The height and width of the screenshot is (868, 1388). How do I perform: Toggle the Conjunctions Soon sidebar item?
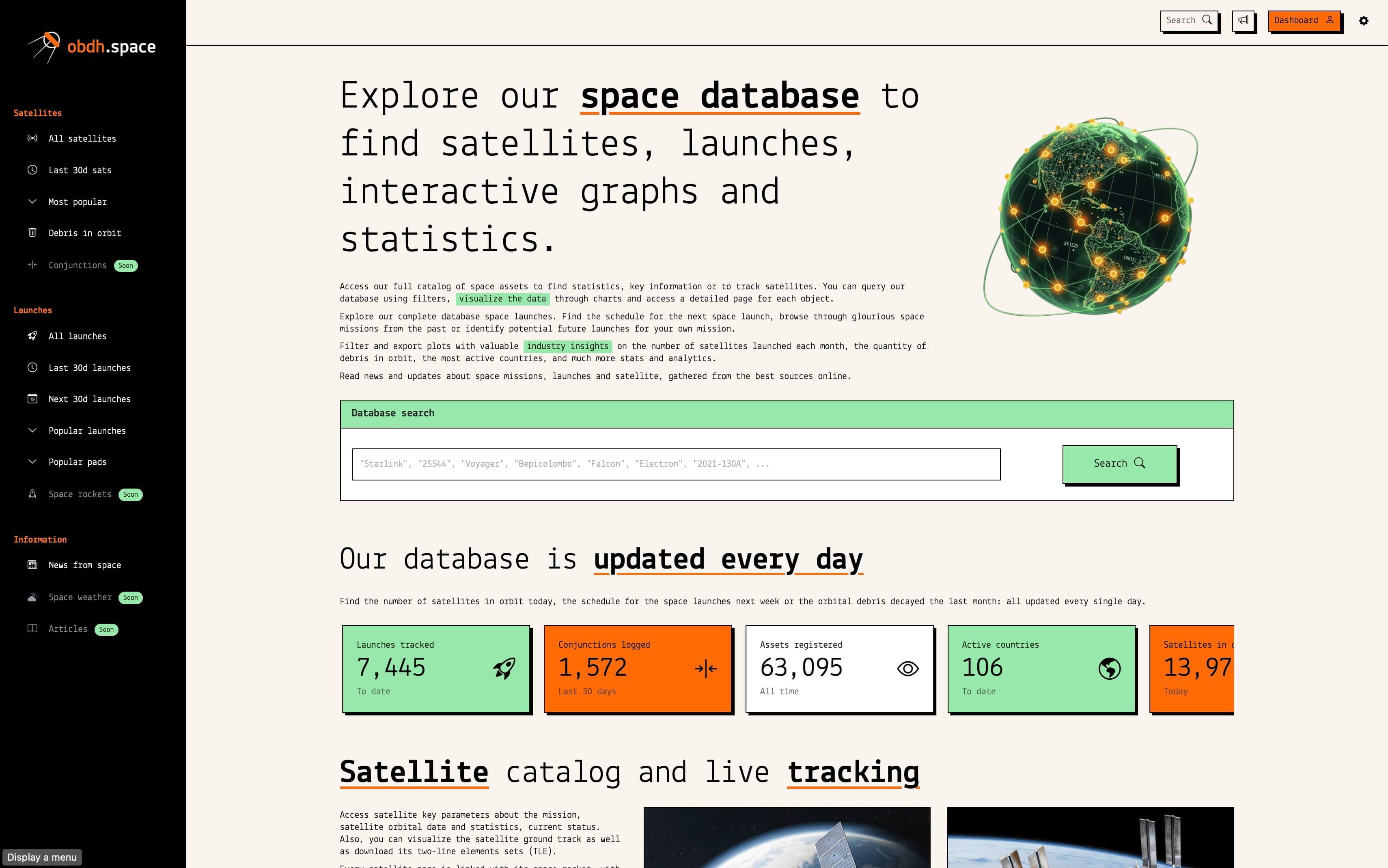pyautogui.click(x=78, y=265)
